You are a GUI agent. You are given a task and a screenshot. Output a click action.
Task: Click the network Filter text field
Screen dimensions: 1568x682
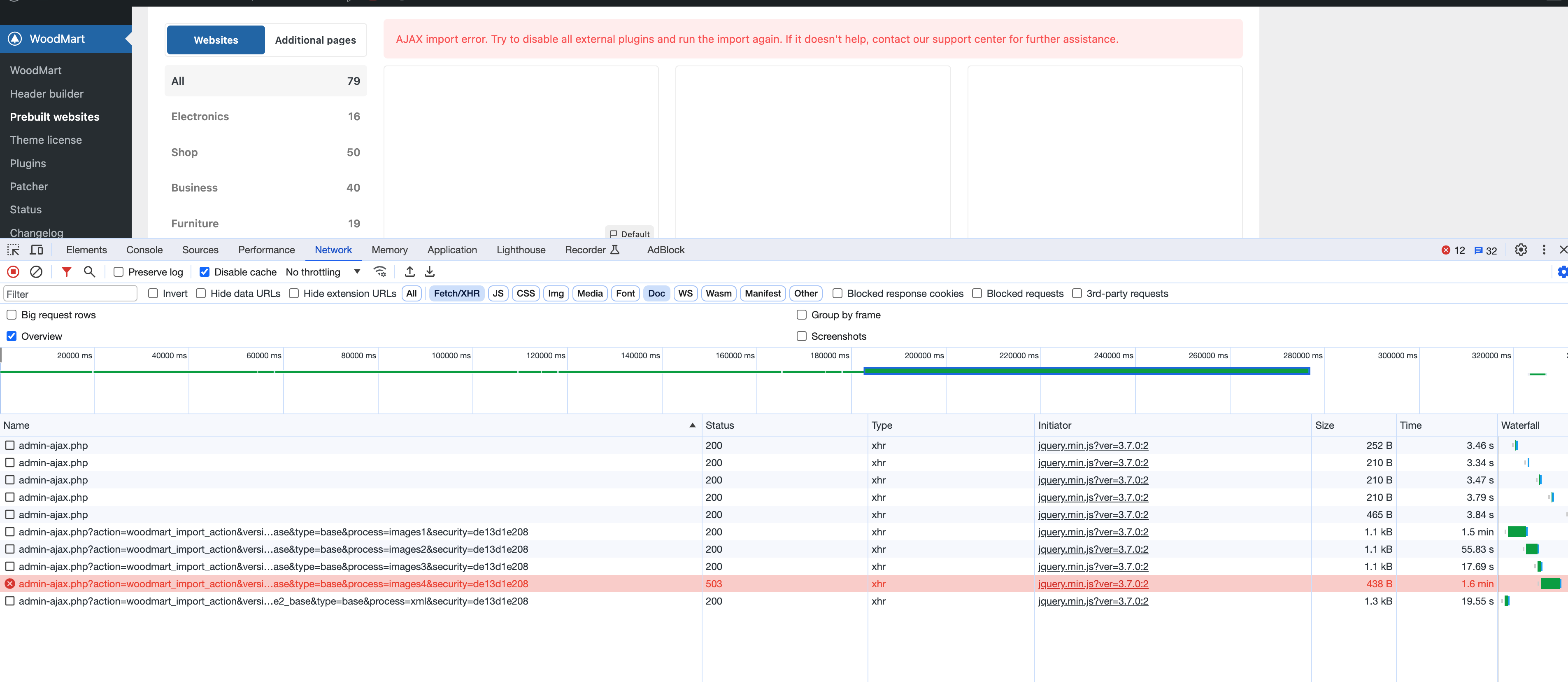(70, 294)
